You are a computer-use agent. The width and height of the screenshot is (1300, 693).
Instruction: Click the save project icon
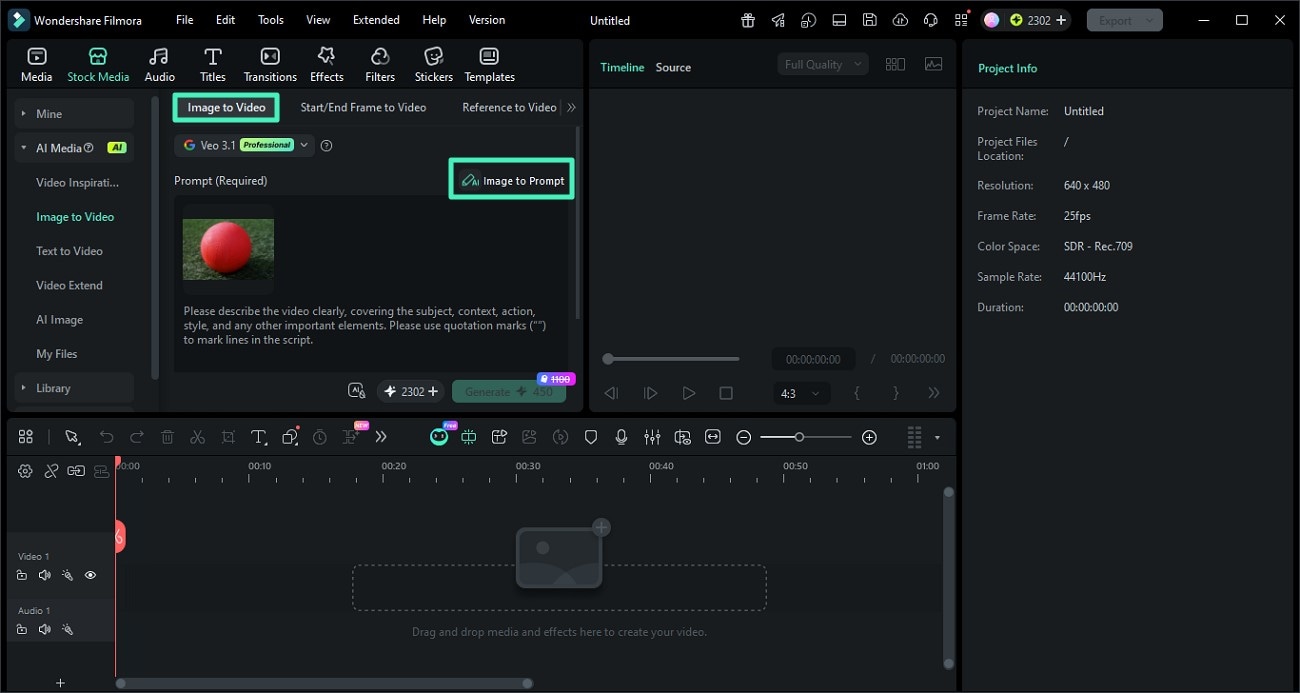click(x=870, y=20)
